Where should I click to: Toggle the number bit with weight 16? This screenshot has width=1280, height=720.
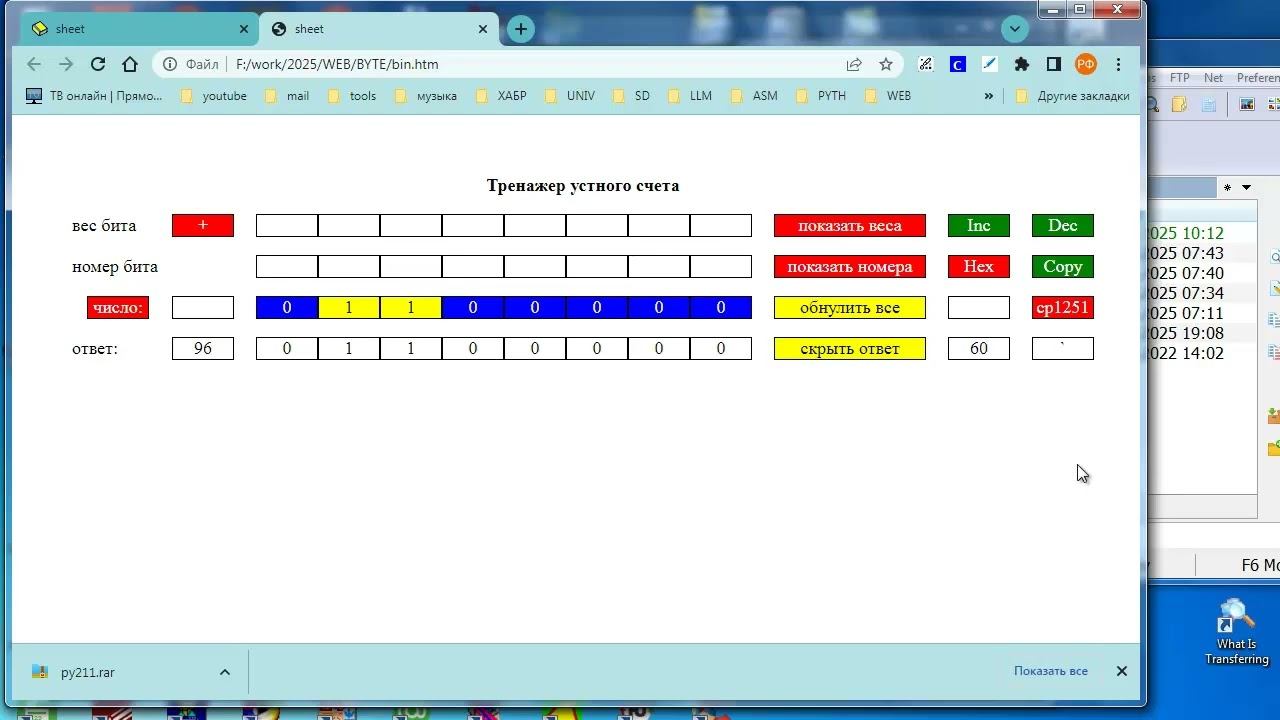(x=473, y=308)
